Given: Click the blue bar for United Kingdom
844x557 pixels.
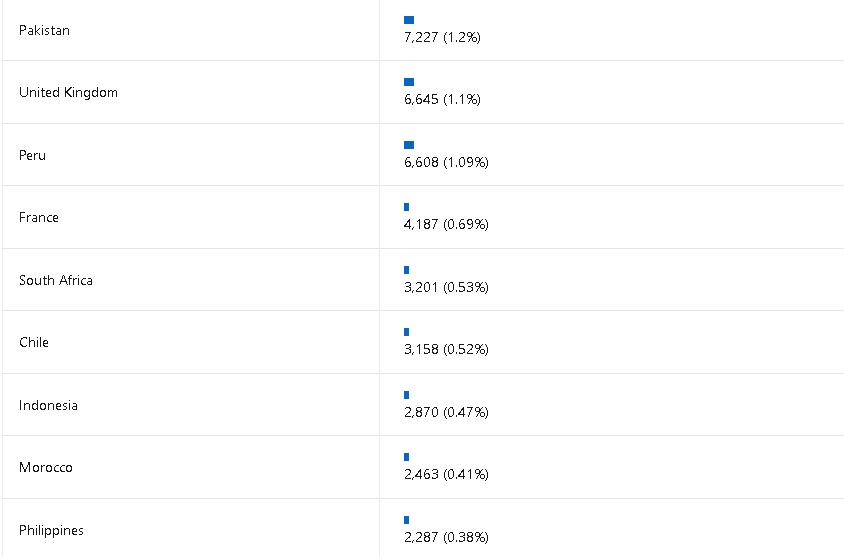Looking at the screenshot, I should point(409,82).
